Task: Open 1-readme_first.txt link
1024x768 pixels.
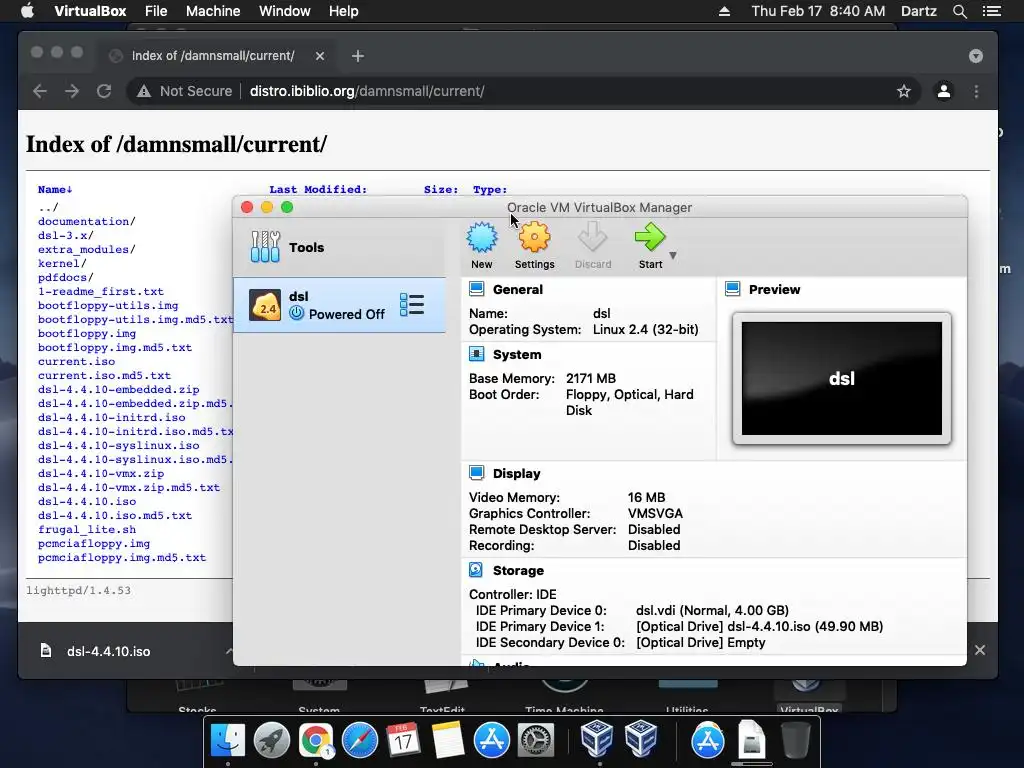Action: [101, 291]
